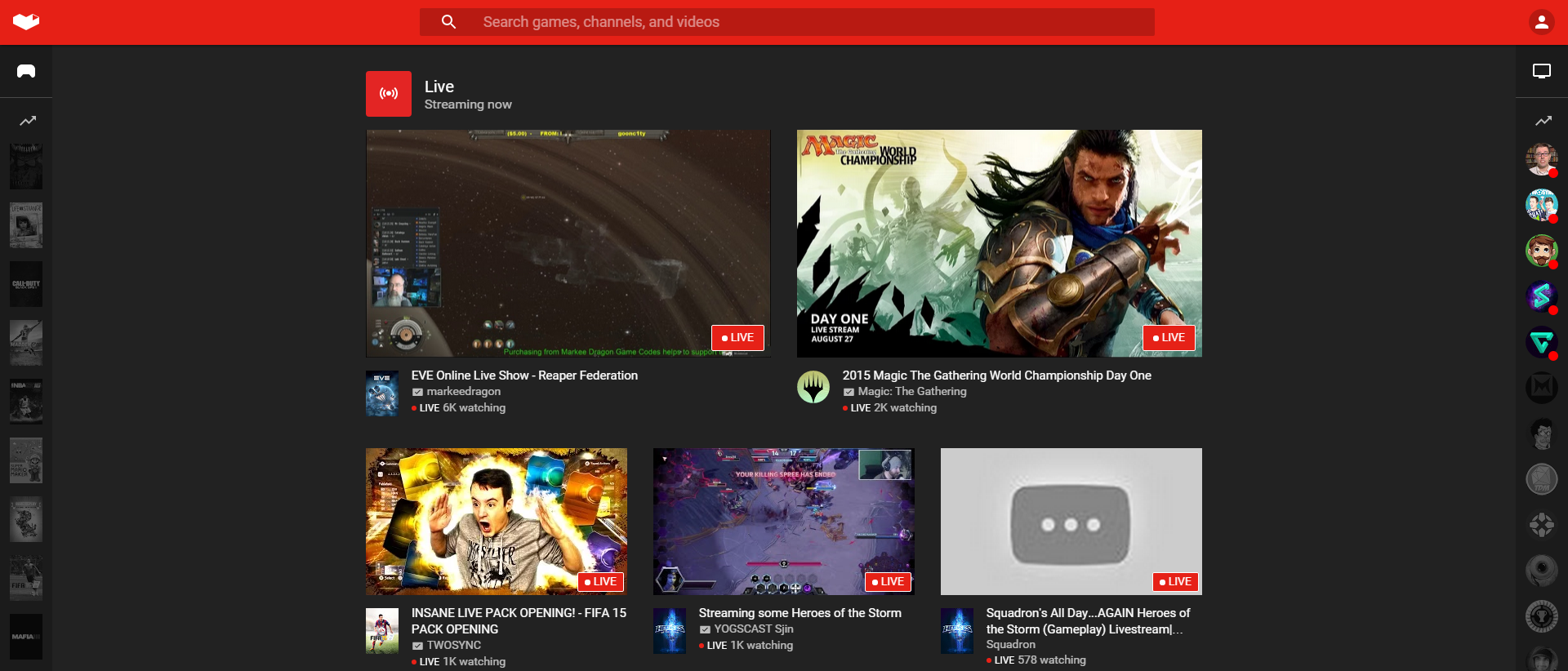Image resolution: width=1568 pixels, height=671 pixels.
Task: Open 'Streaming some Heroes of the Storm' title
Action: pos(800,613)
